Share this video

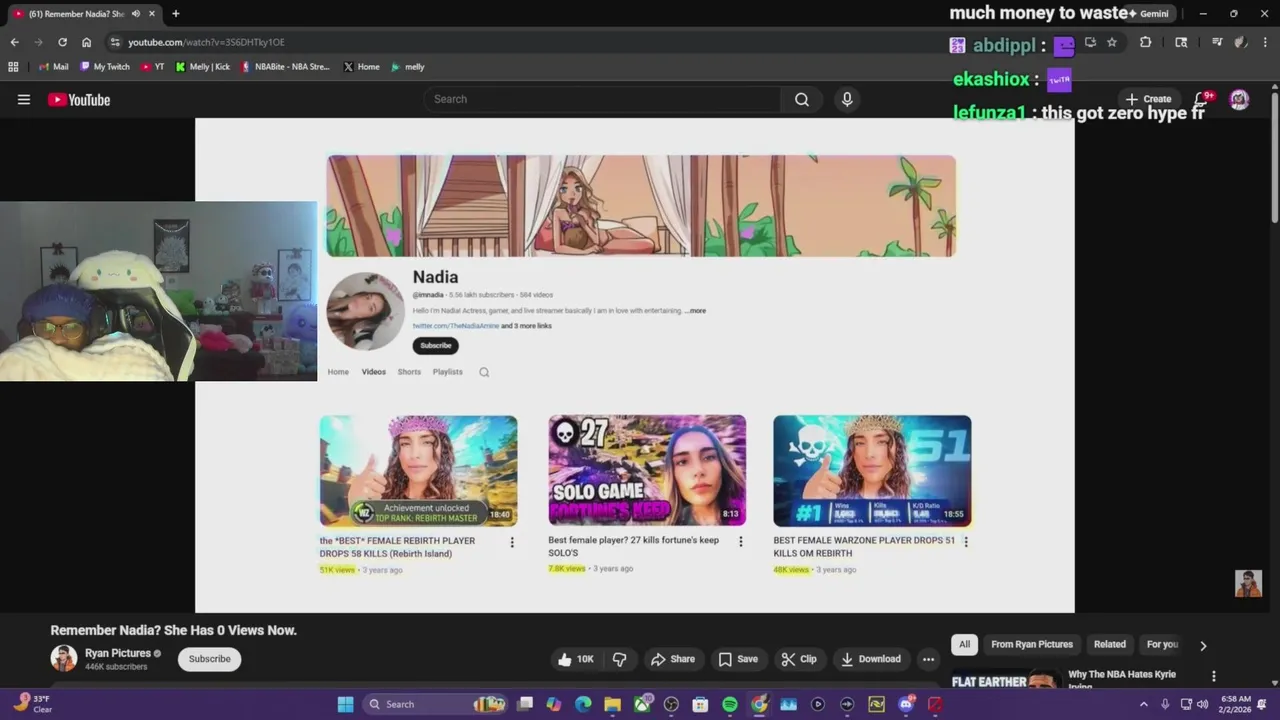pyautogui.click(x=673, y=659)
